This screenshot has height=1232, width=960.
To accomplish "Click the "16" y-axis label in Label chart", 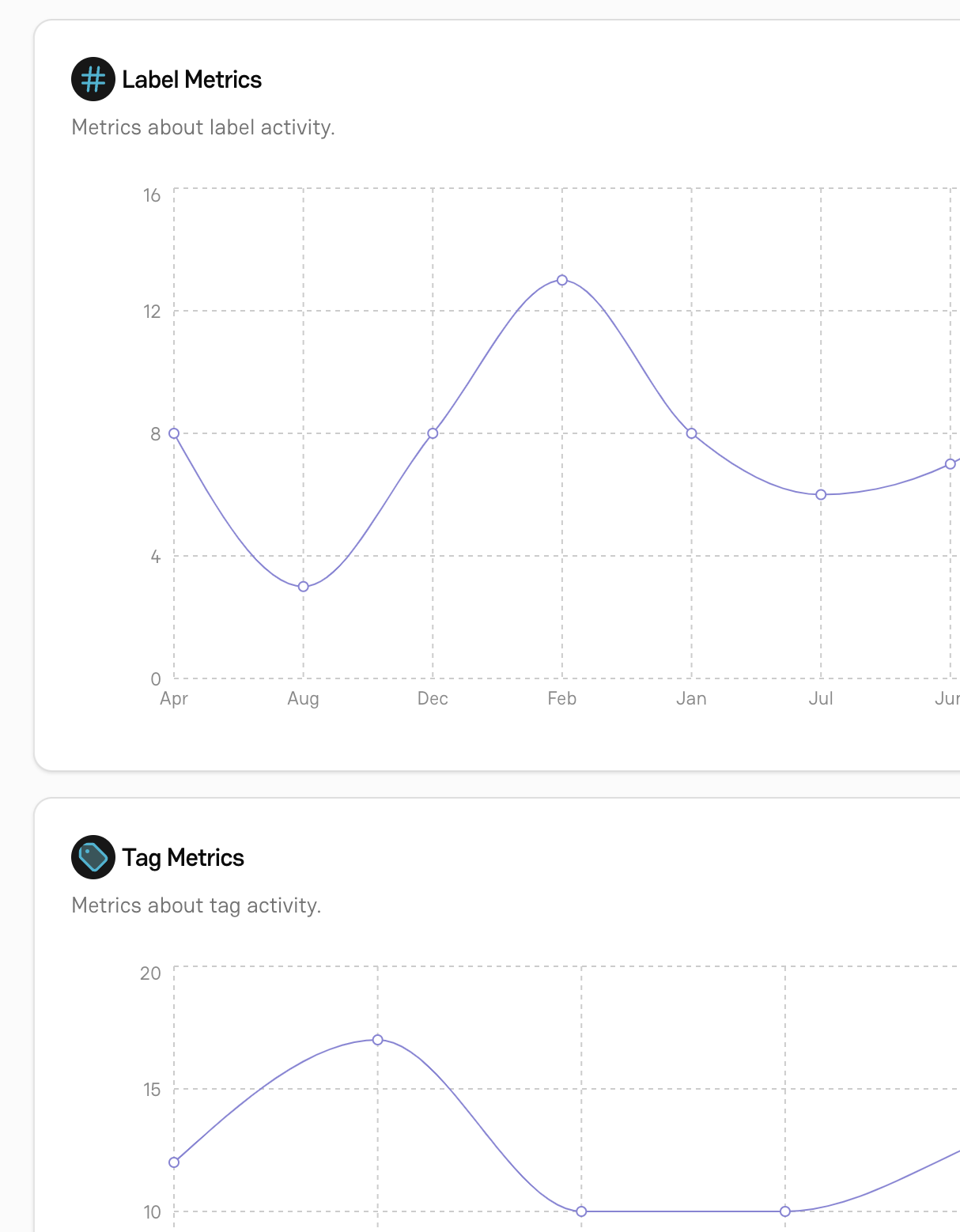I will [152, 195].
